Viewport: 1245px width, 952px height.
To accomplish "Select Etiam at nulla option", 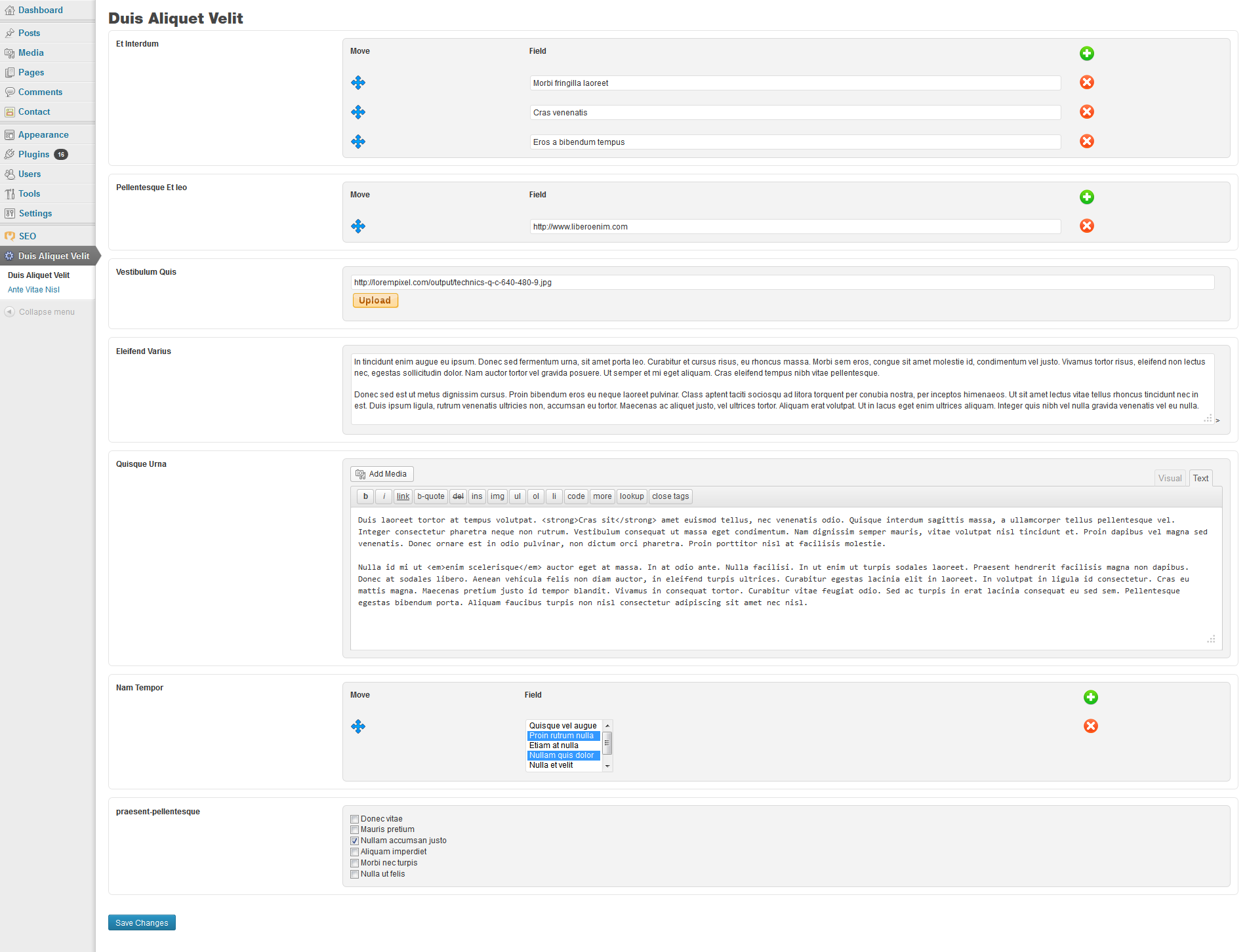I will [x=563, y=745].
